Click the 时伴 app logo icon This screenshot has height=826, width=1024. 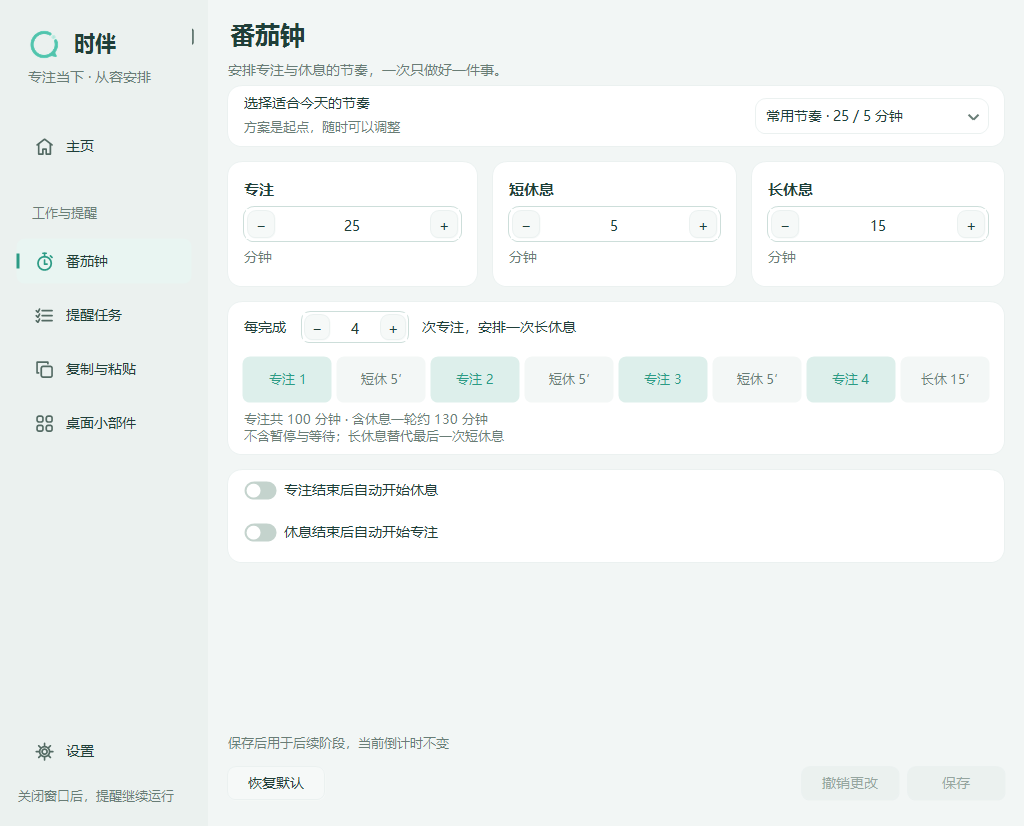[x=44, y=44]
